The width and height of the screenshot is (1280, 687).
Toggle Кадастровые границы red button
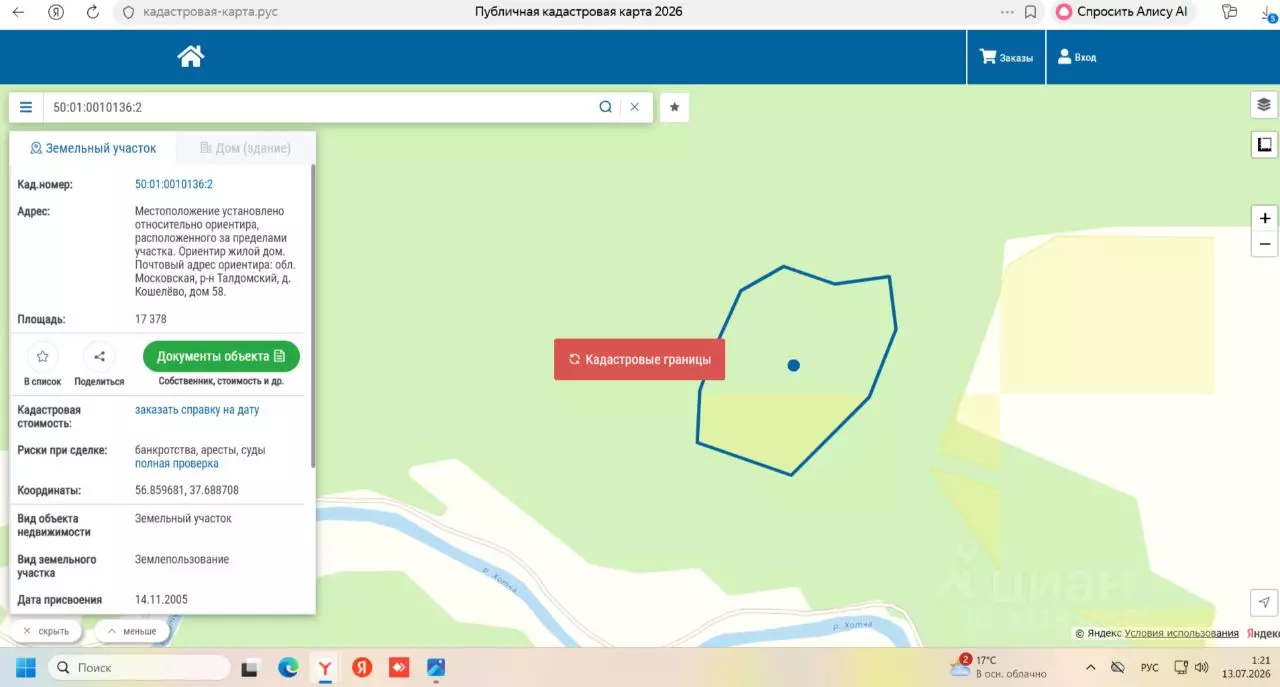639,359
